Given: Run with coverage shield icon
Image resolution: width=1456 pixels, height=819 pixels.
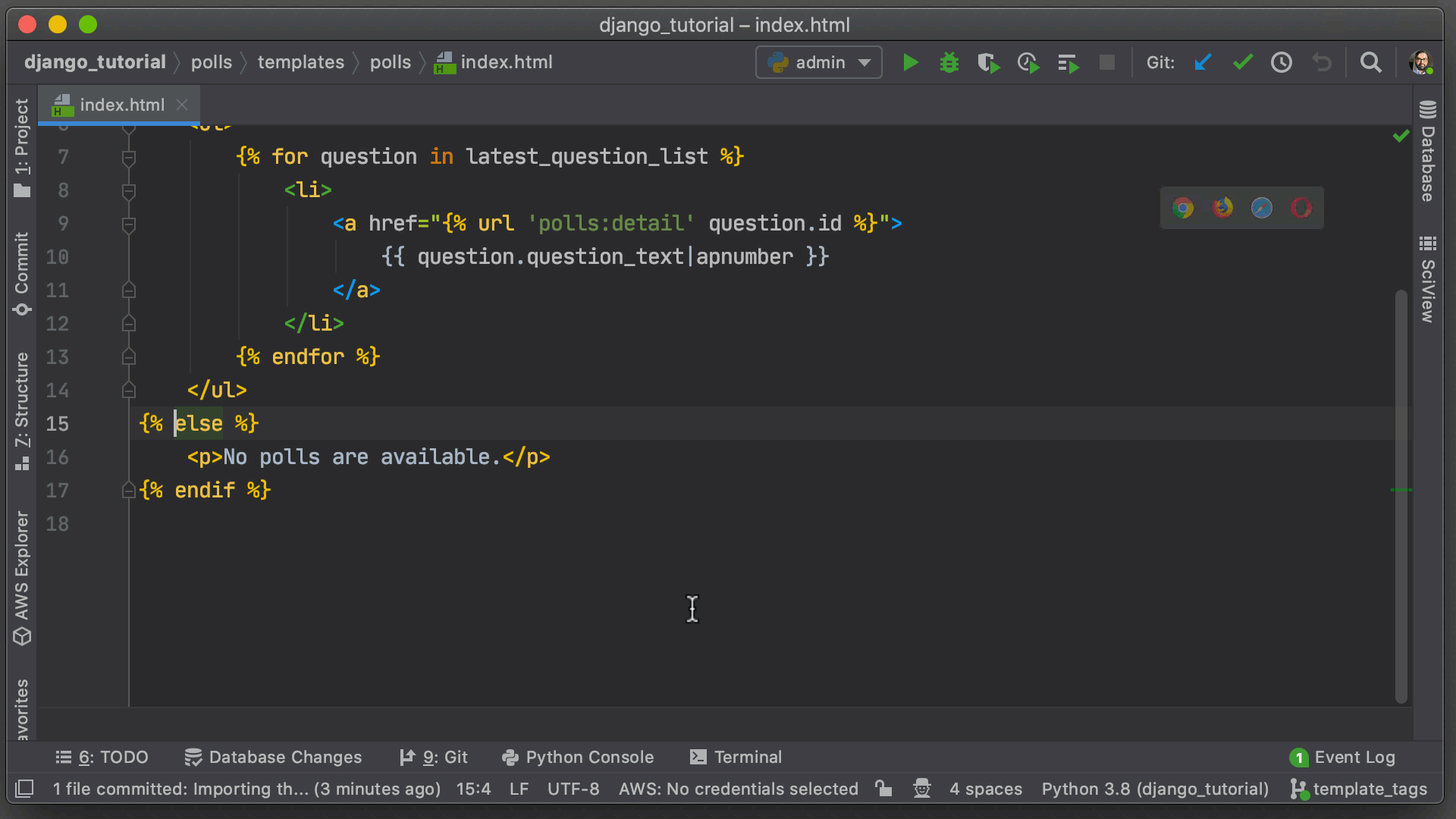Looking at the screenshot, I should coord(989,62).
